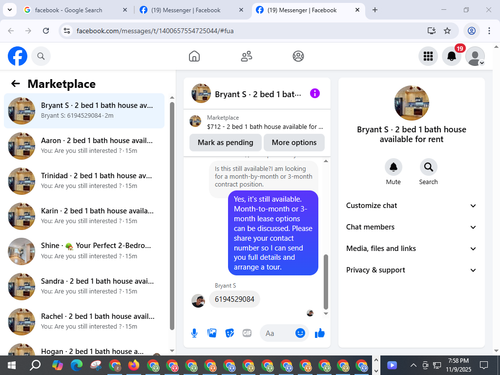500x375 pixels.
Task: Open Chrome profile icon
Action: click(471, 31)
